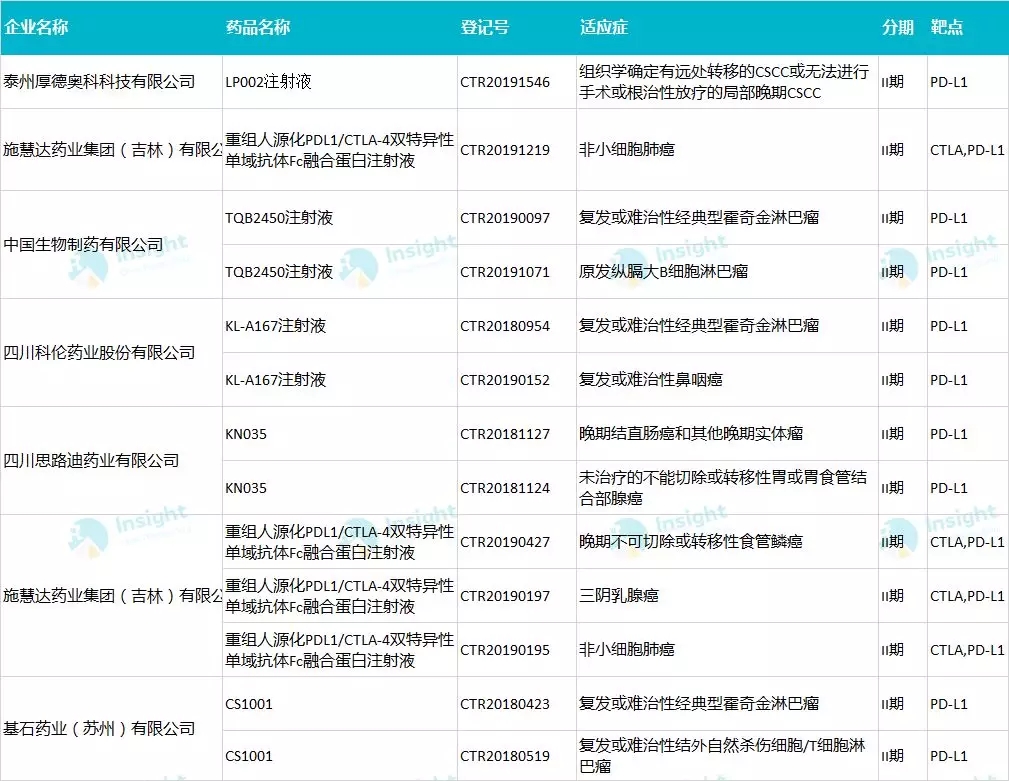The height and width of the screenshot is (781, 1009).
Task: Click 霍奇金淋巴瘤 indication in the CTR20180423 row
Action: 699,704
